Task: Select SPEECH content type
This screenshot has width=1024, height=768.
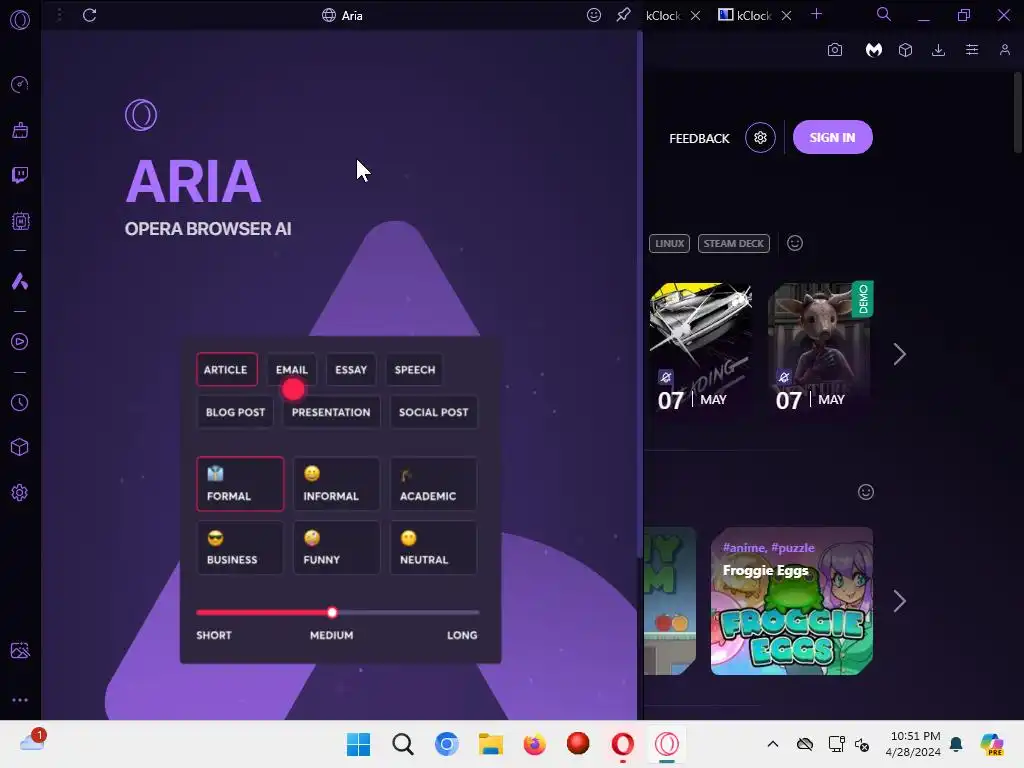Action: tap(414, 370)
